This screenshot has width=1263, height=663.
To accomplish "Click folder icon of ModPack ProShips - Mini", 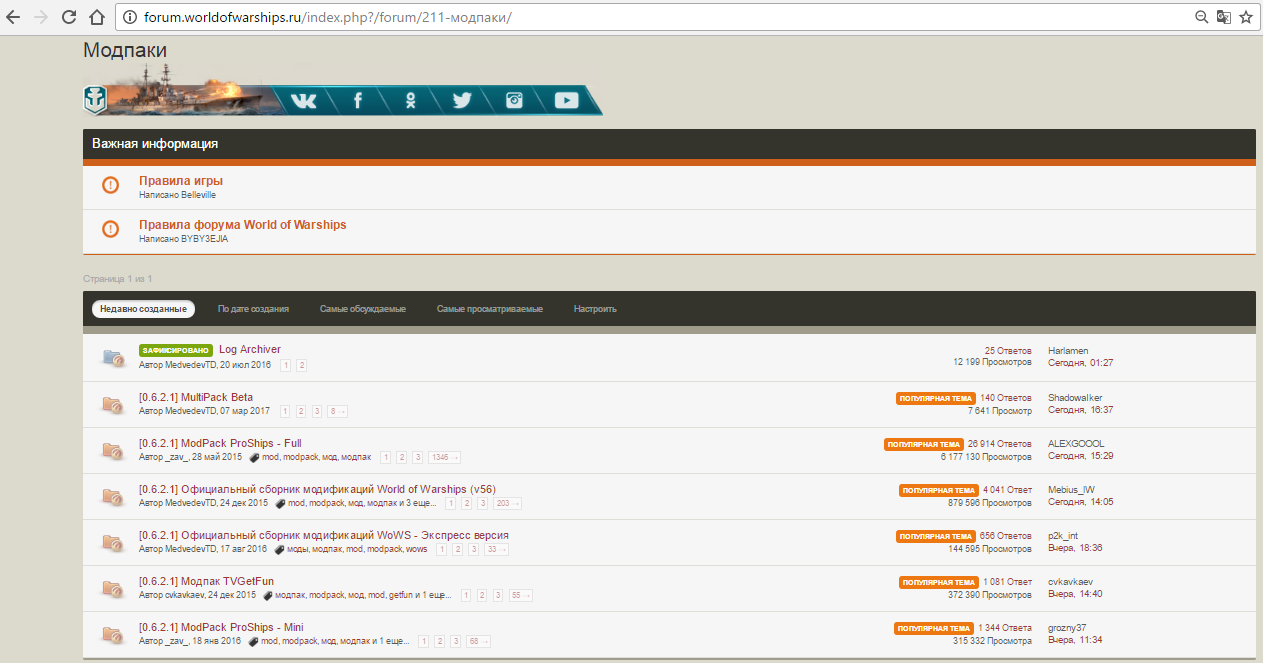I will [112, 634].
